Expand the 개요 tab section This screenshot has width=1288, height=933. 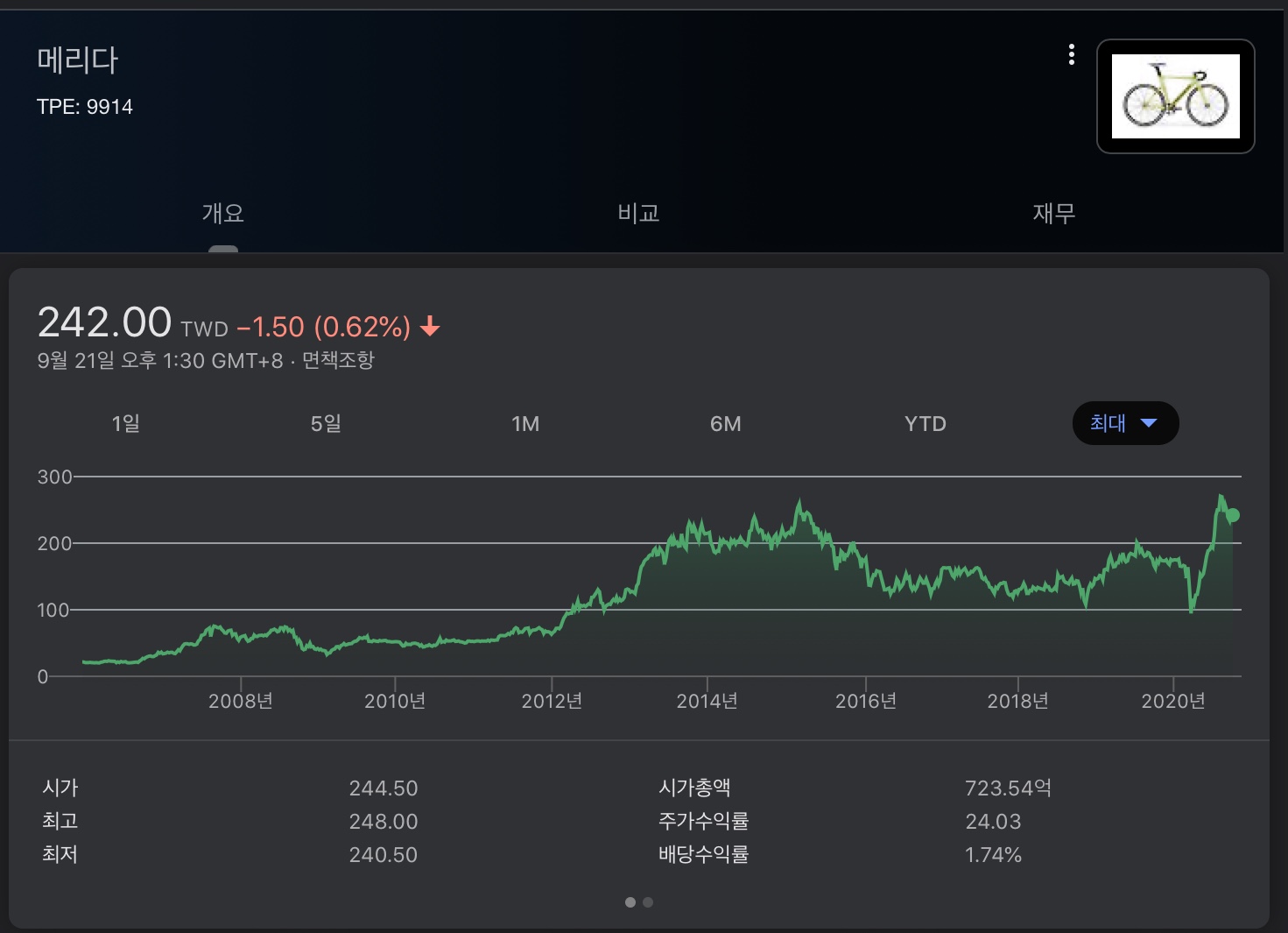coord(223,213)
